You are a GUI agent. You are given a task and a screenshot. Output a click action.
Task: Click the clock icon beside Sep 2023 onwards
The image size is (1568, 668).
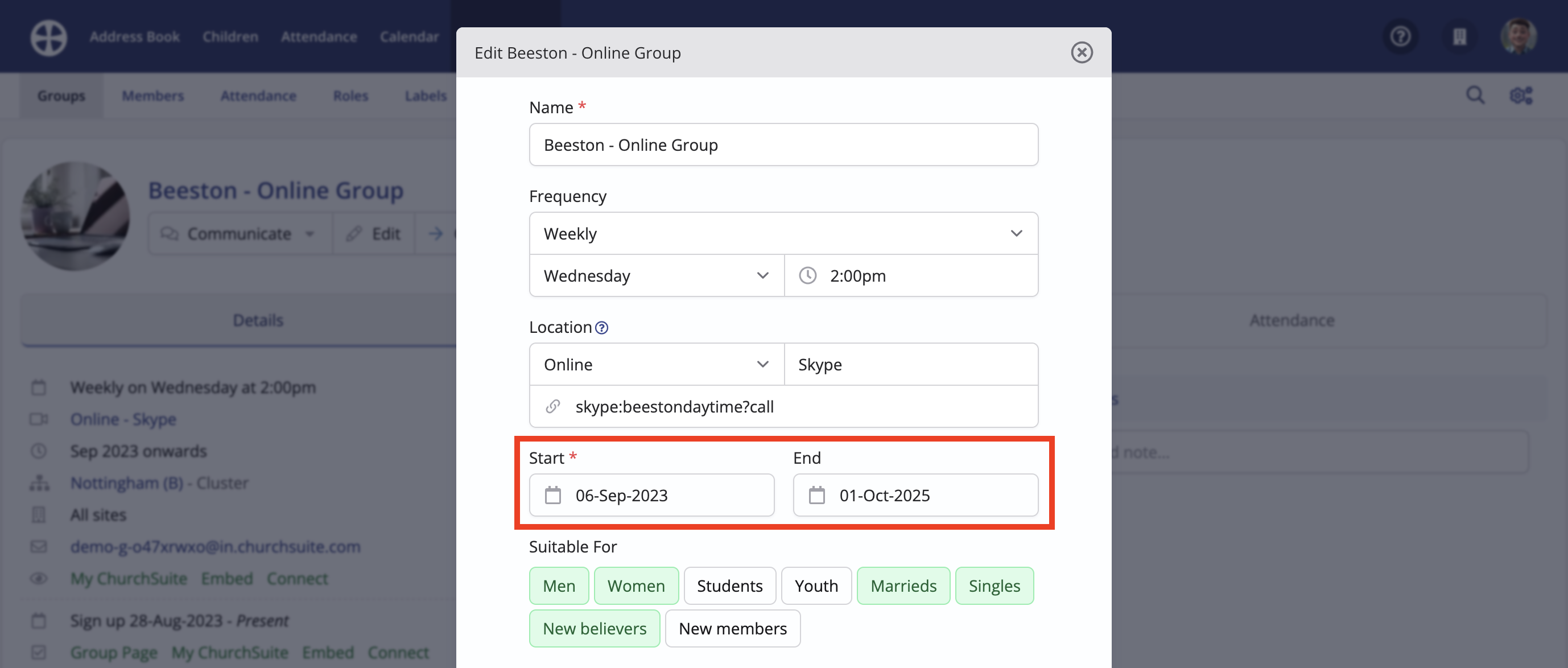coord(38,451)
